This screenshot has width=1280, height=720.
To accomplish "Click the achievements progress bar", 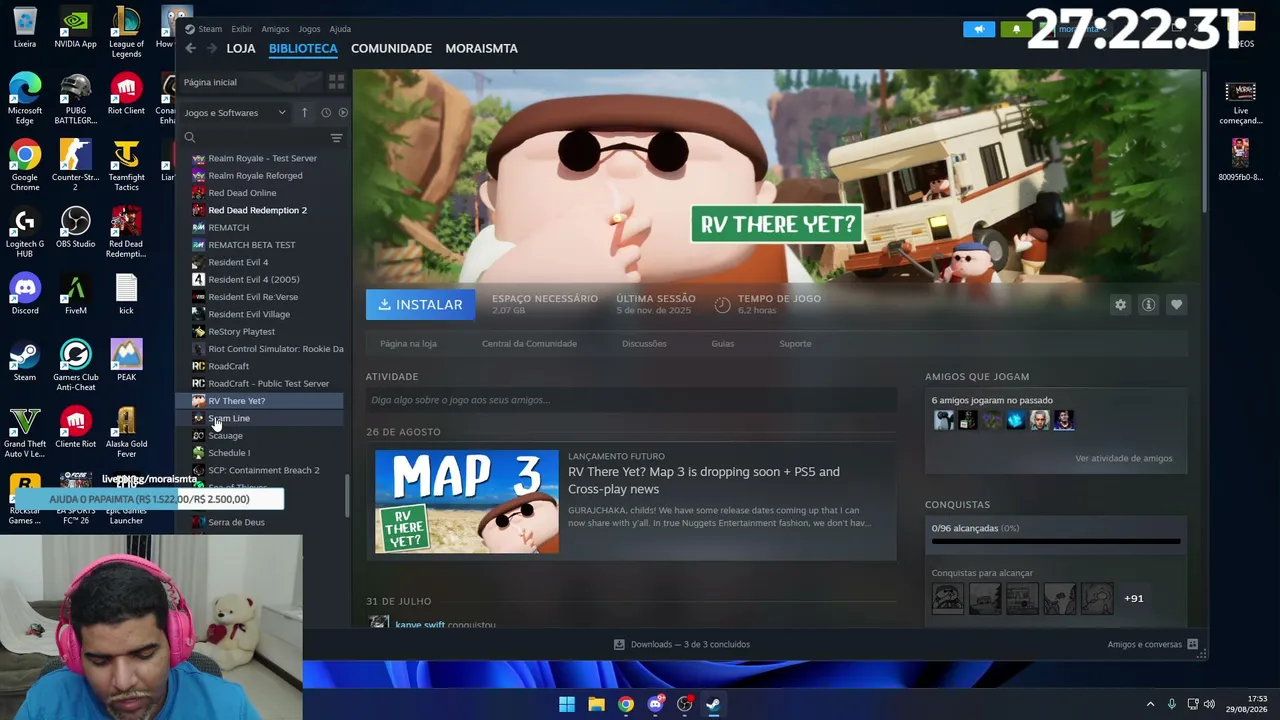I will (1056, 541).
